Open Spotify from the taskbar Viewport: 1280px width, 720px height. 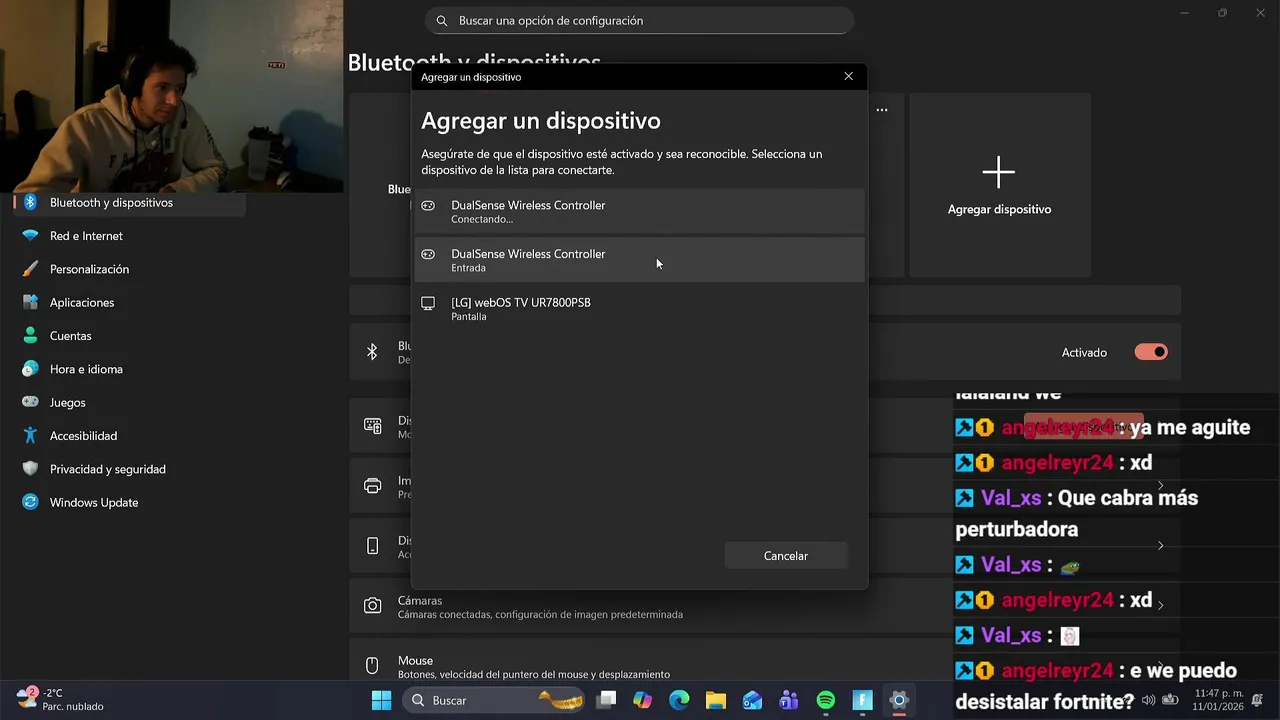[826, 700]
